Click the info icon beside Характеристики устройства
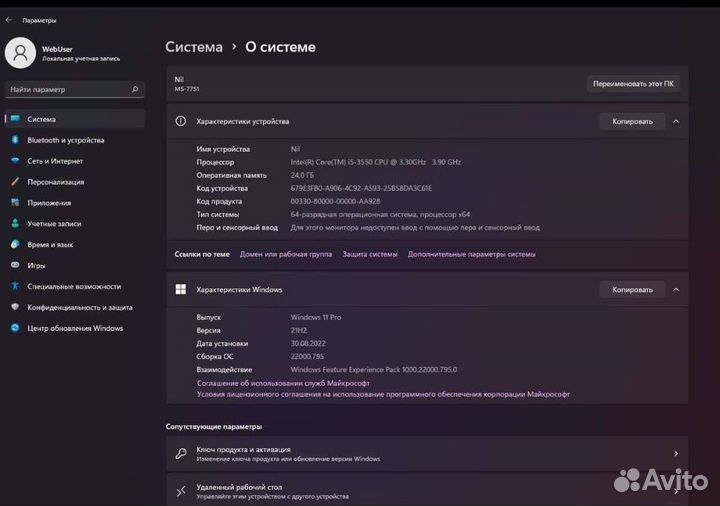Screen dimensions: 720x506 coord(181,121)
